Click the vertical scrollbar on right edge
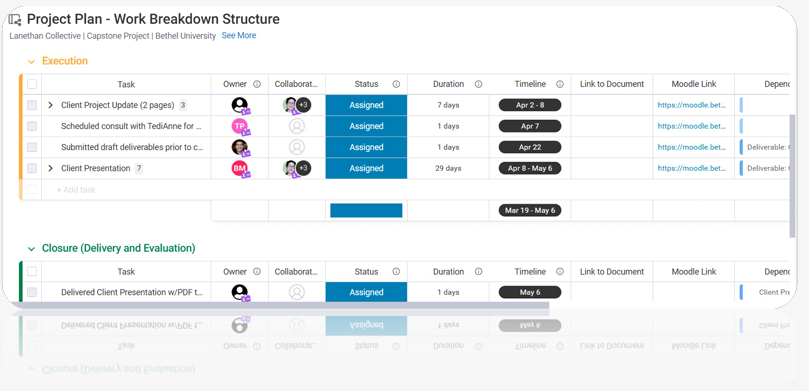Viewport: 809px width, 391px height. (793, 175)
